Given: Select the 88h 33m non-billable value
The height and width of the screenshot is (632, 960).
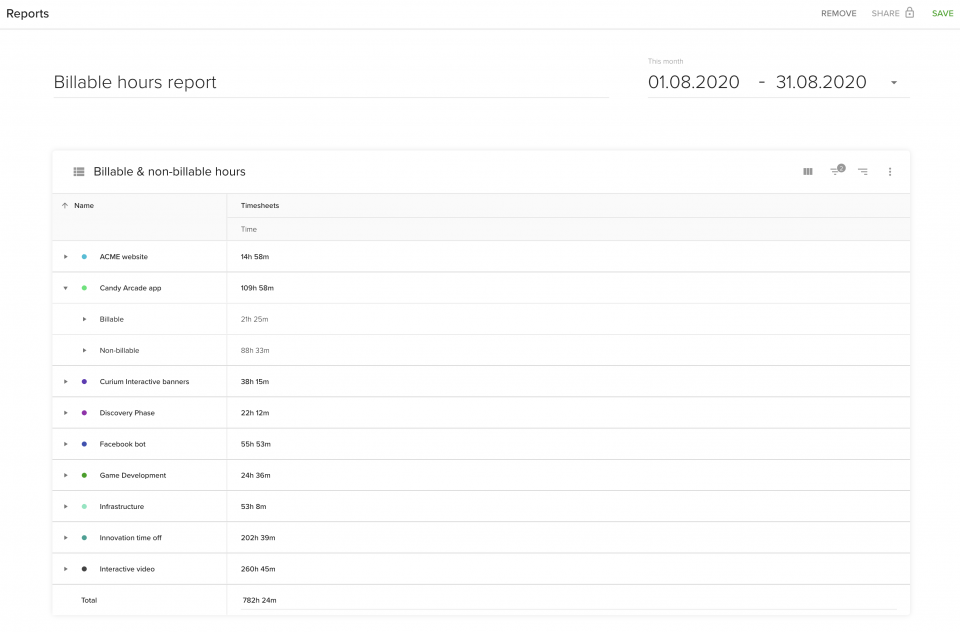Looking at the screenshot, I should (255, 350).
